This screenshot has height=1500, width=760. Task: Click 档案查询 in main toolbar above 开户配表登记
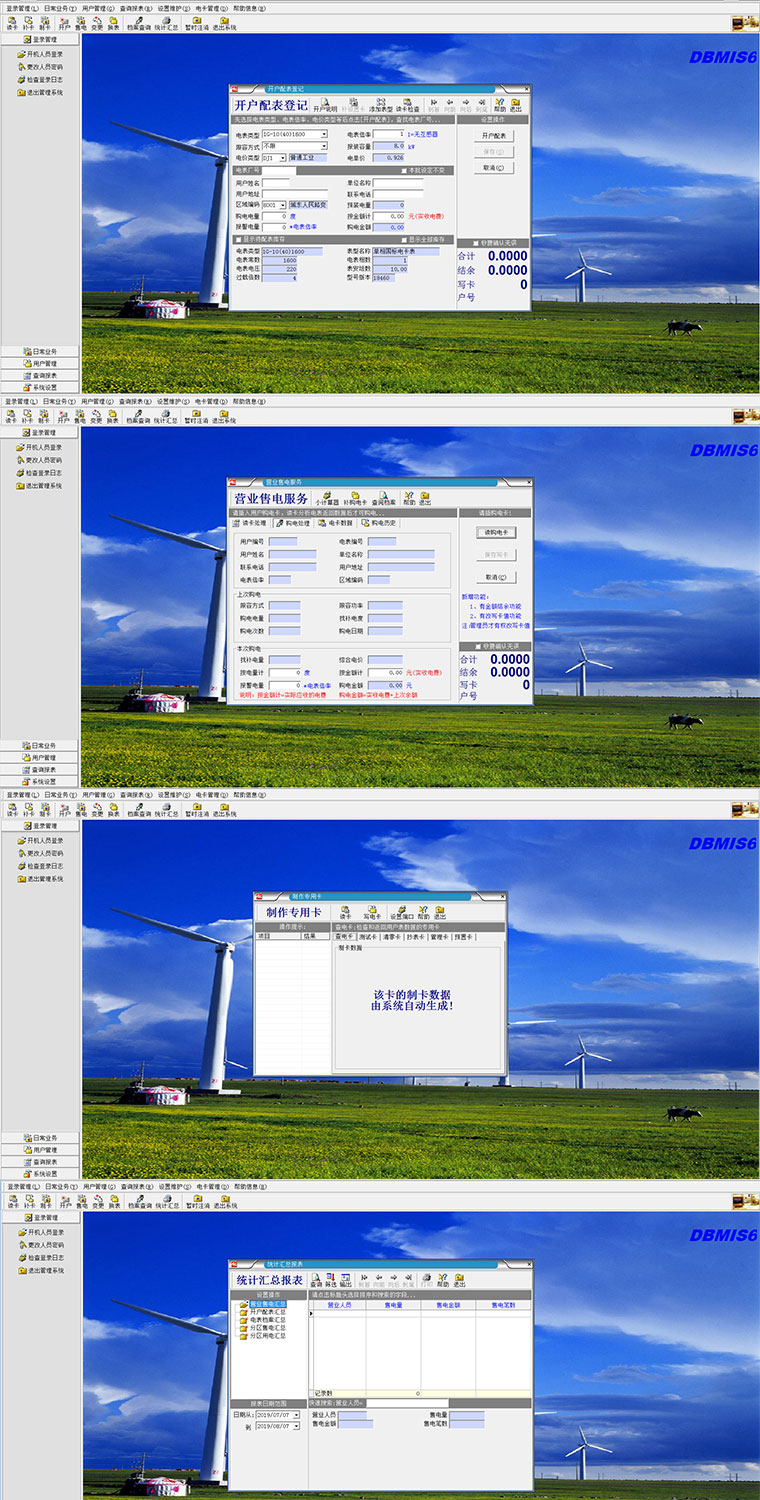(x=138, y=24)
